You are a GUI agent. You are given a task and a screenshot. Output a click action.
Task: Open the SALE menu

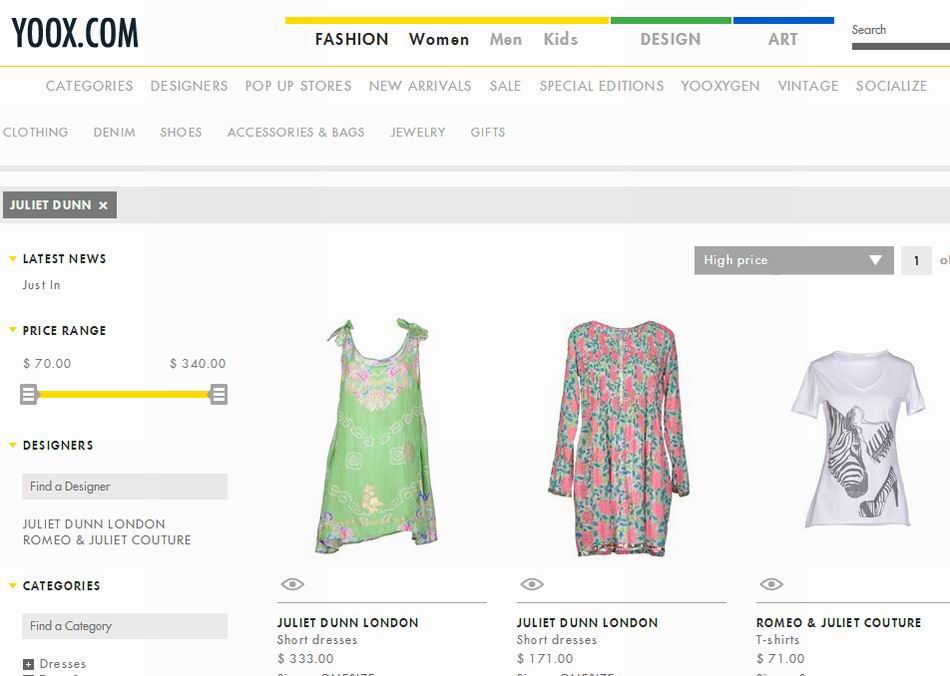(505, 86)
